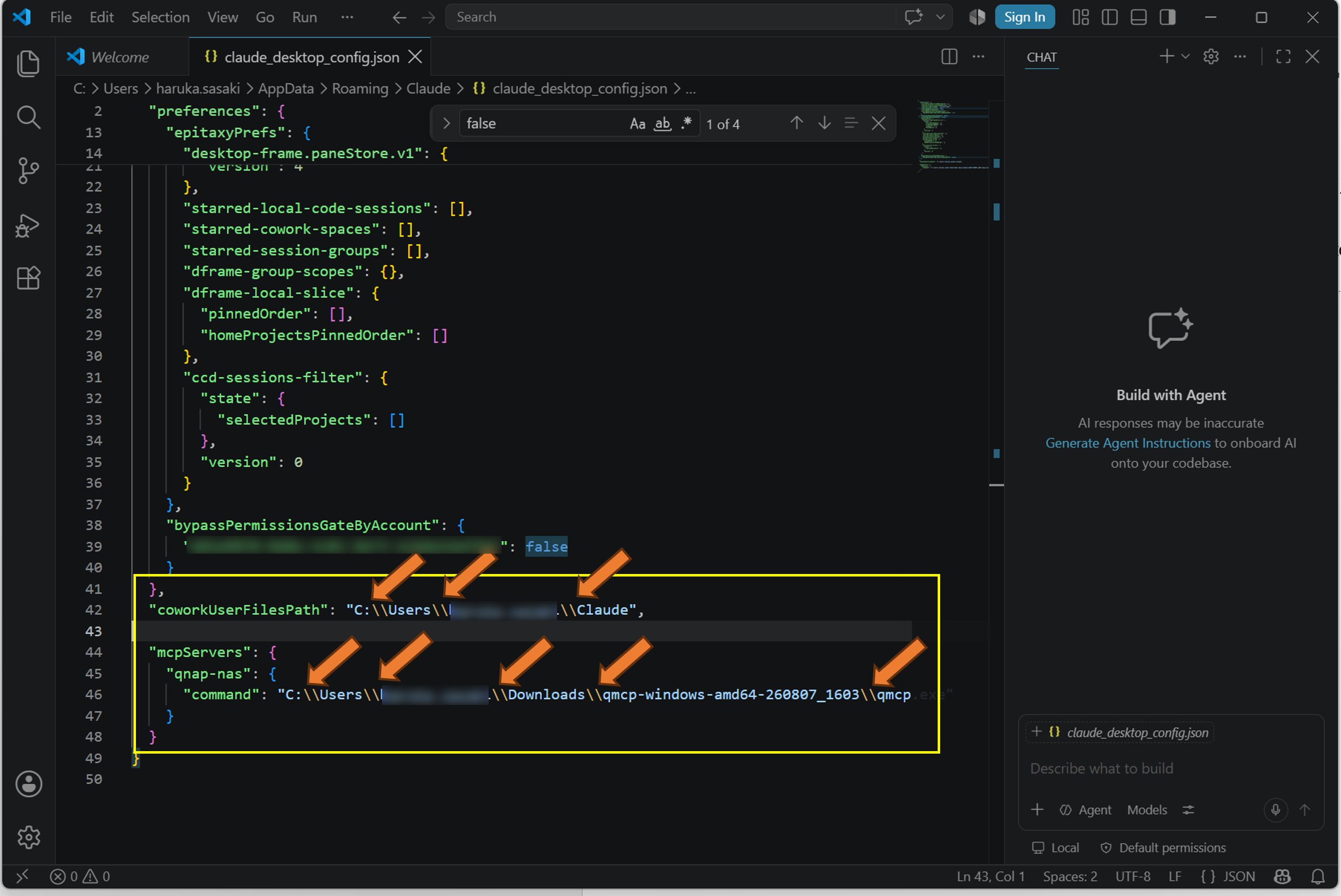Open the Search view in activity bar

[28, 117]
